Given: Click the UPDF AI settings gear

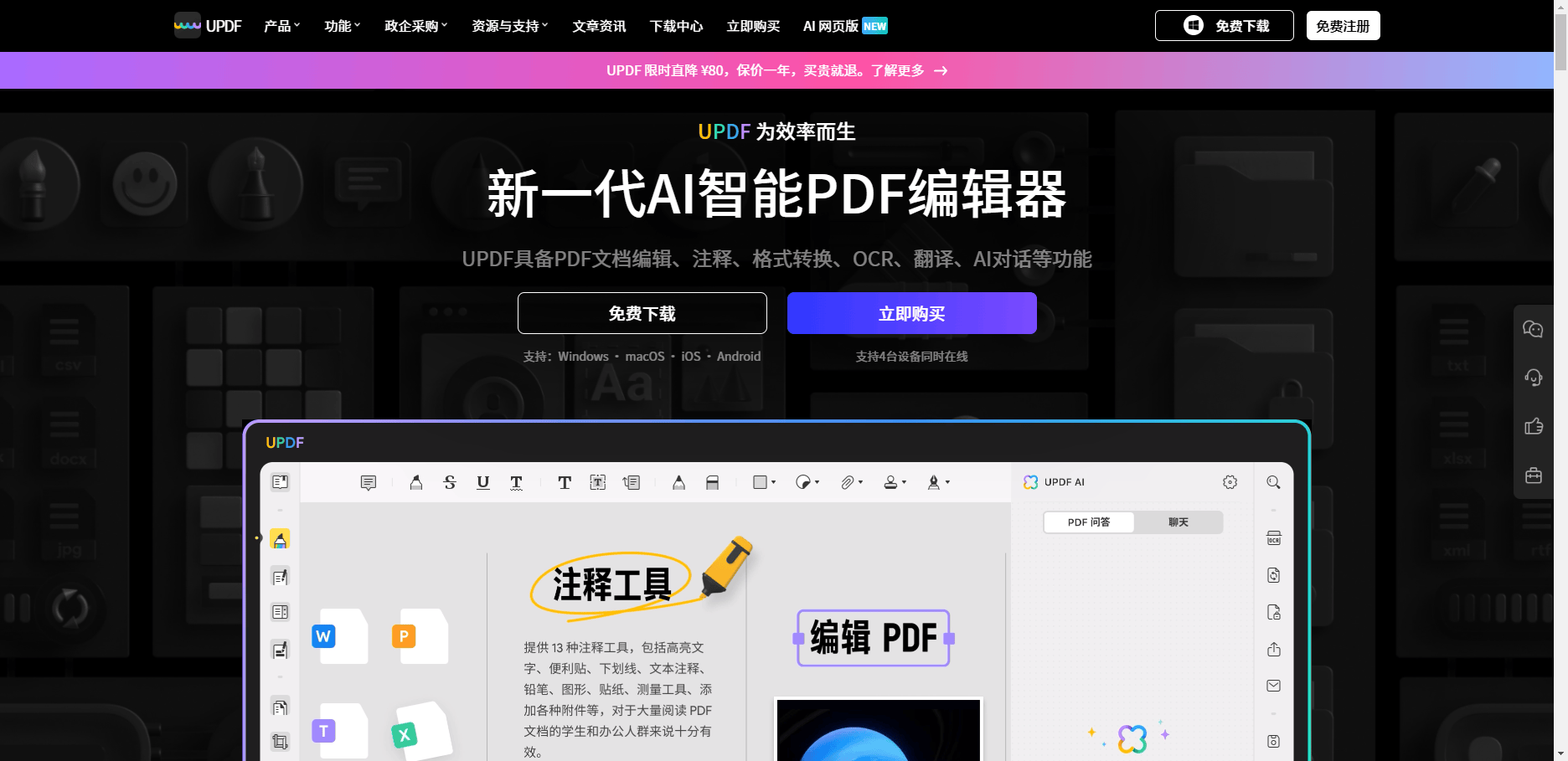Looking at the screenshot, I should point(1230,482).
